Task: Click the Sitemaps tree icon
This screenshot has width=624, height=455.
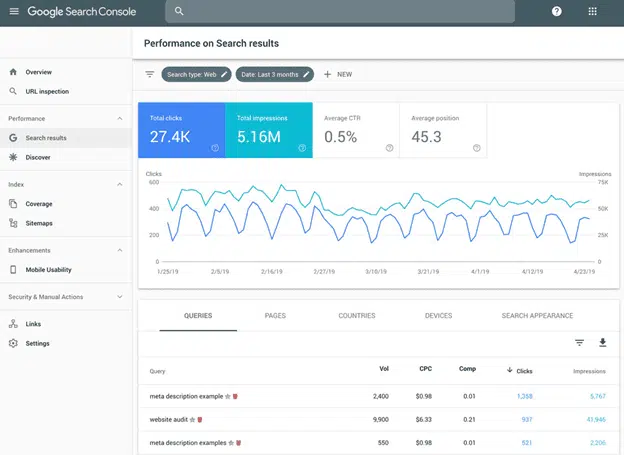Action: (x=13, y=223)
